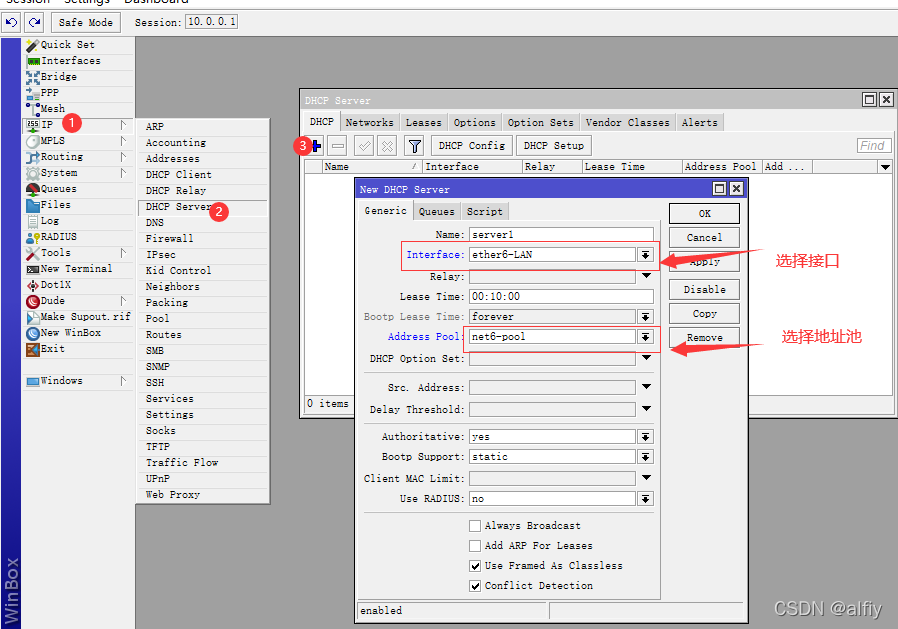Click the DHCP Setup button

[554, 146]
